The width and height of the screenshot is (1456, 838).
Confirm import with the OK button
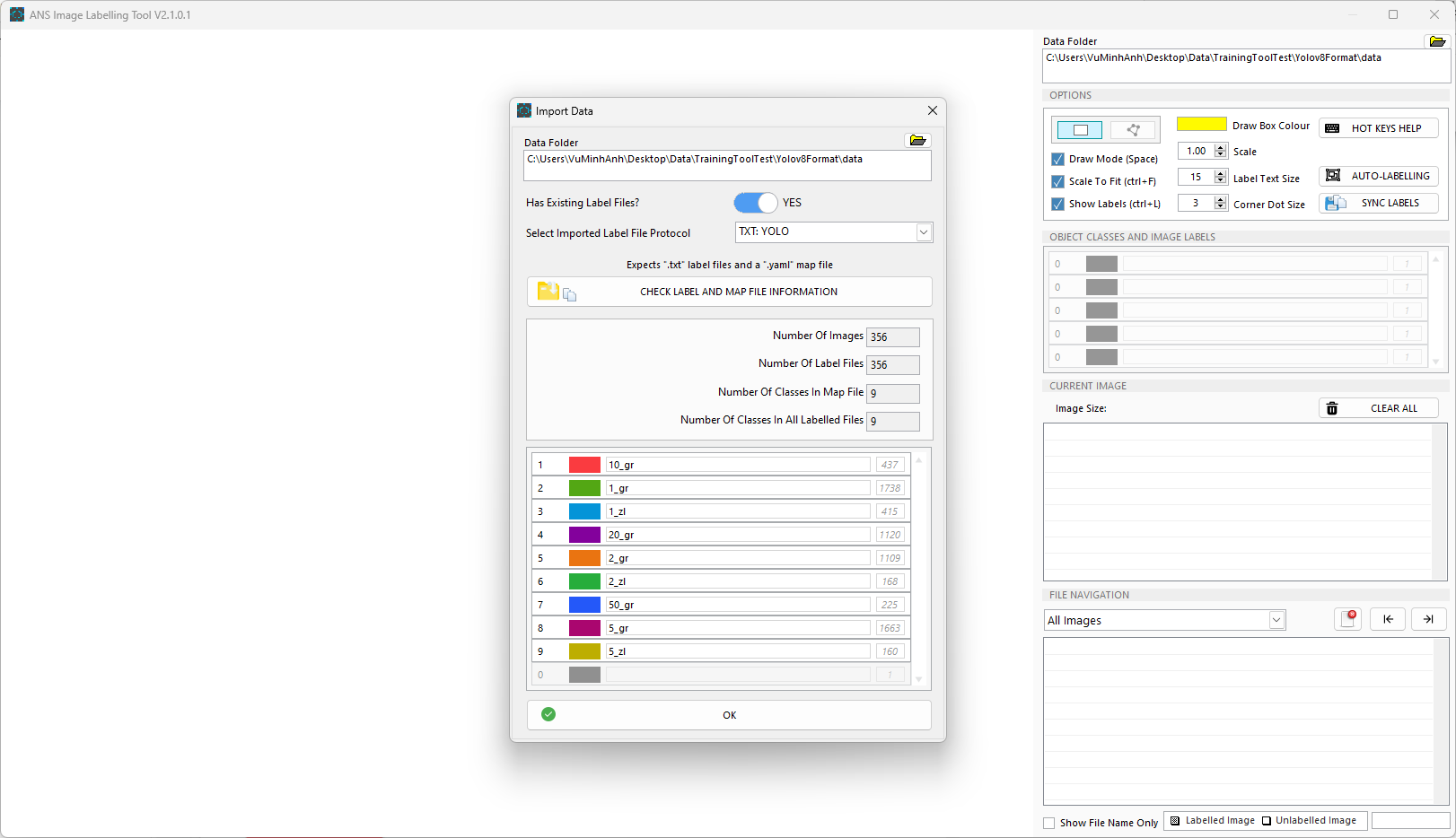729,715
